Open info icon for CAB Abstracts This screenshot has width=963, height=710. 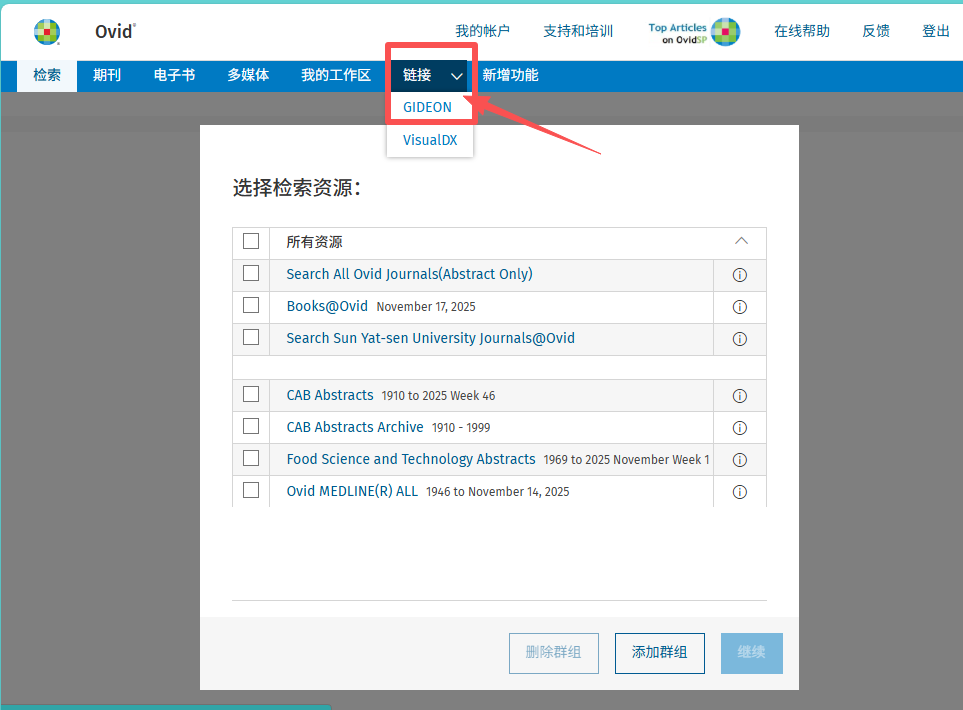[740, 396]
